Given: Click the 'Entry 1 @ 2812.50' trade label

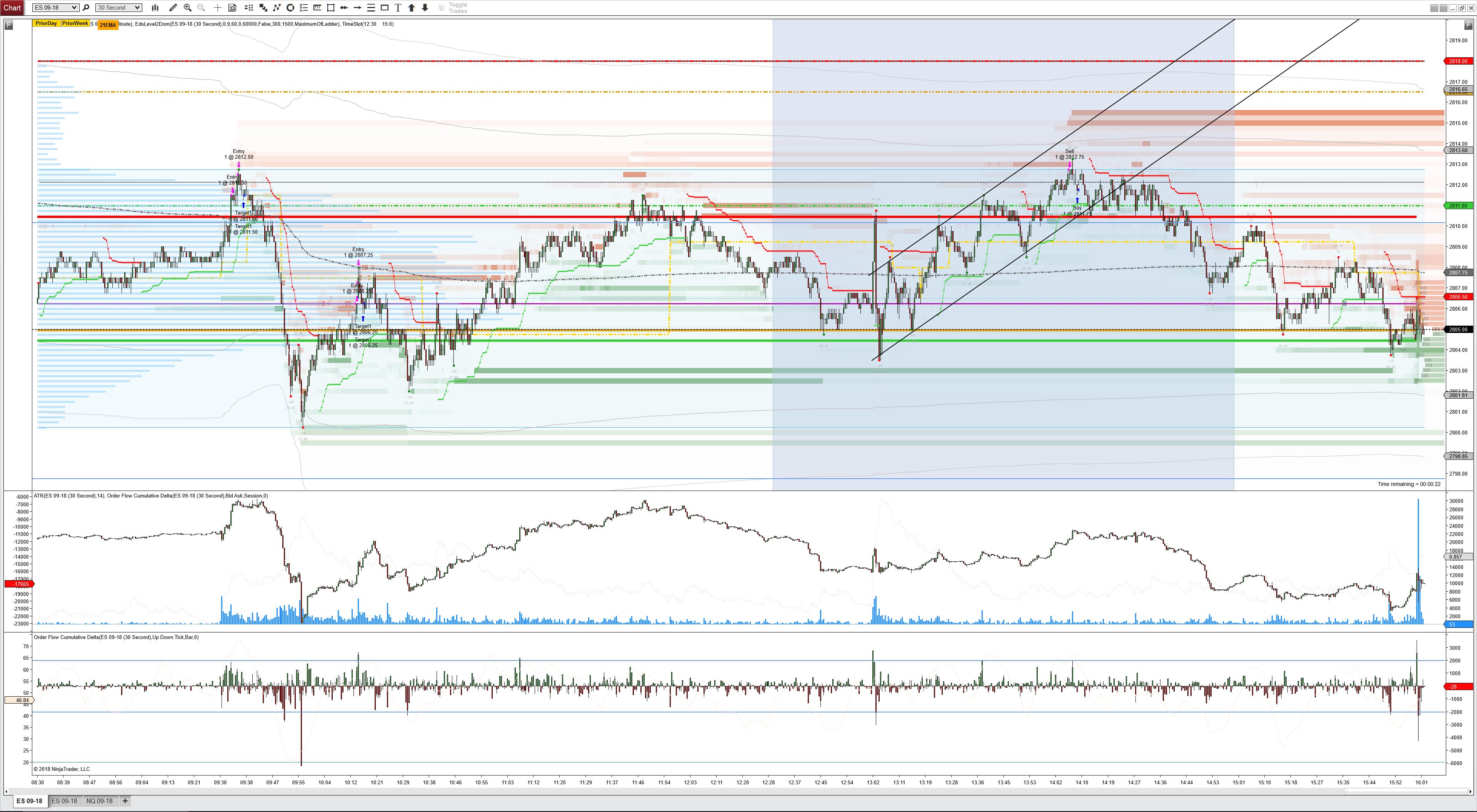Looking at the screenshot, I should point(238,154).
